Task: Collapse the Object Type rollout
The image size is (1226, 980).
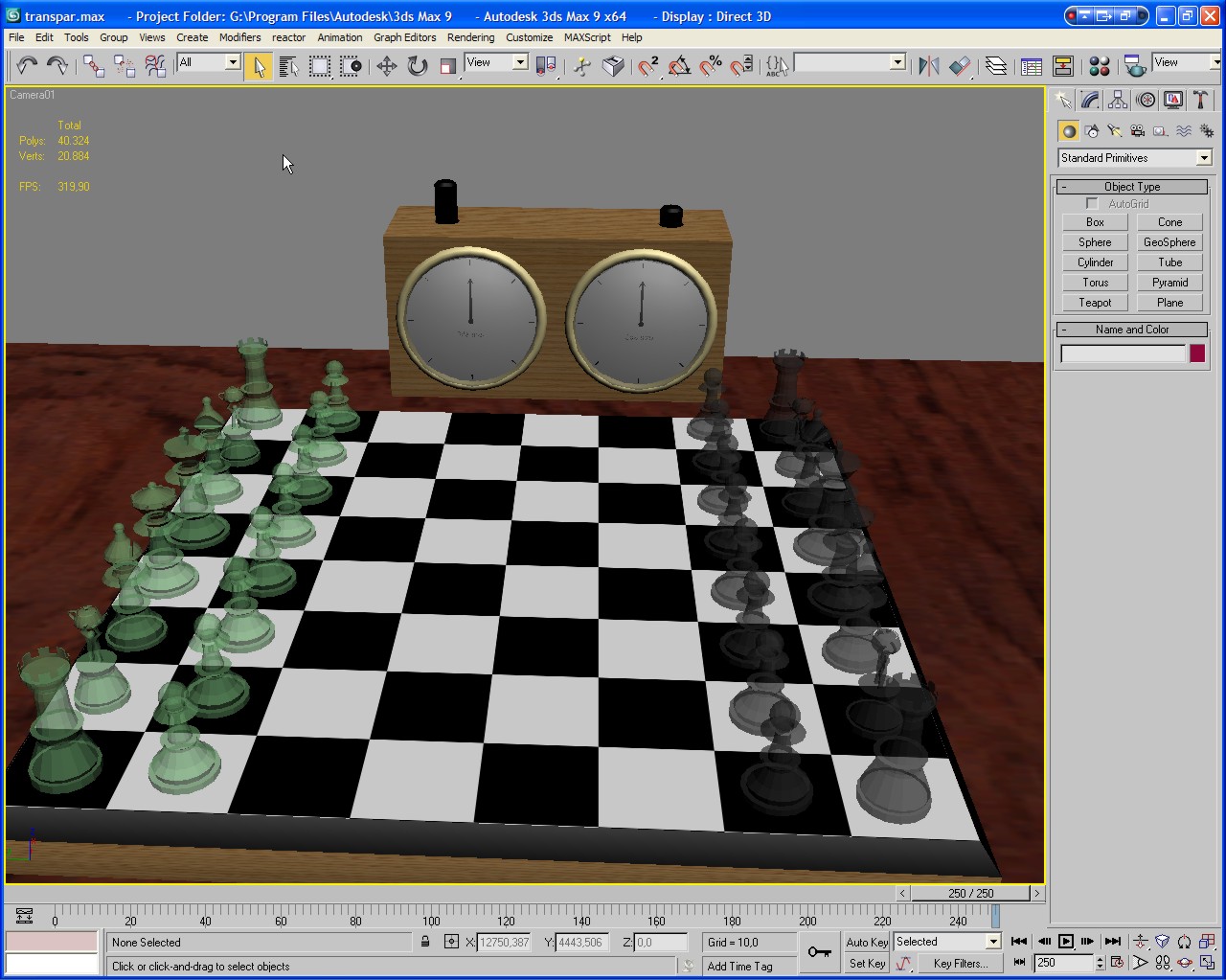Action: pos(1132,187)
